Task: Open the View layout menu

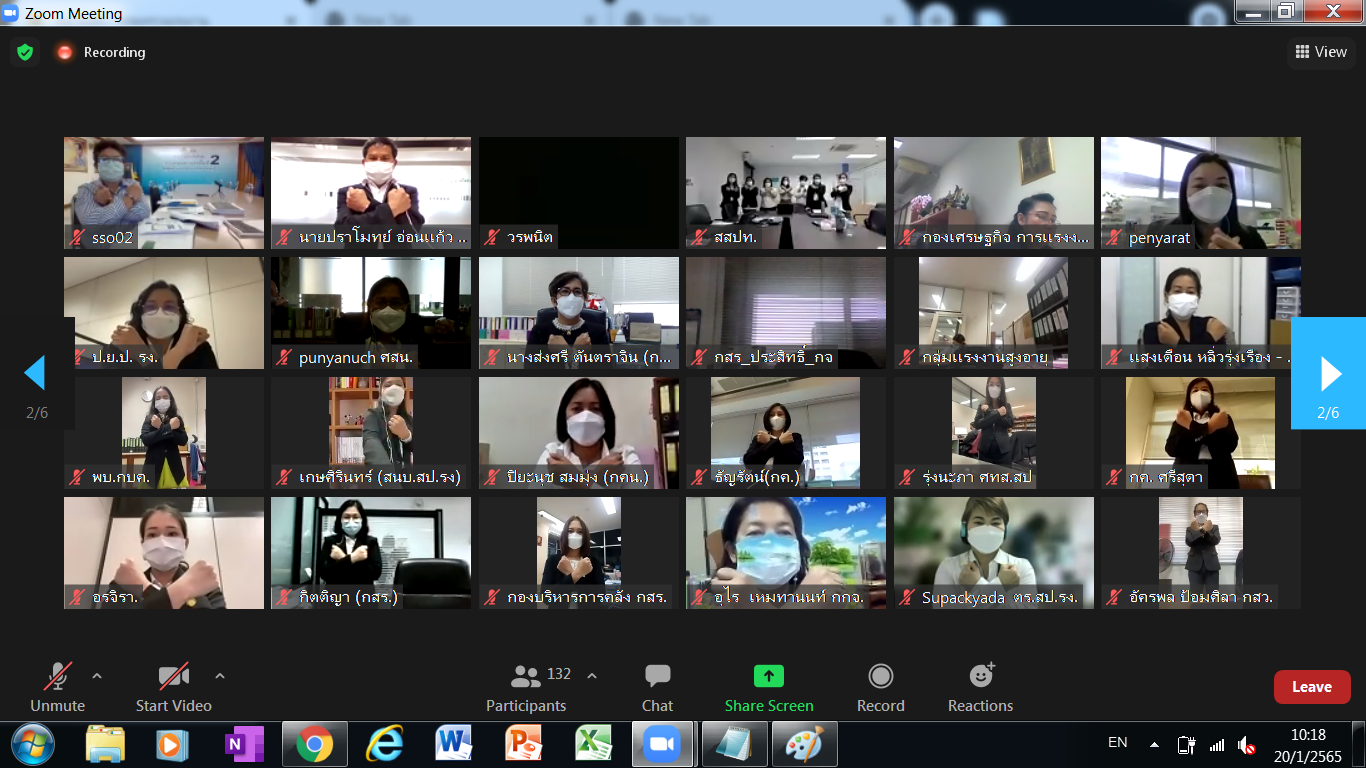Action: (1321, 52)
